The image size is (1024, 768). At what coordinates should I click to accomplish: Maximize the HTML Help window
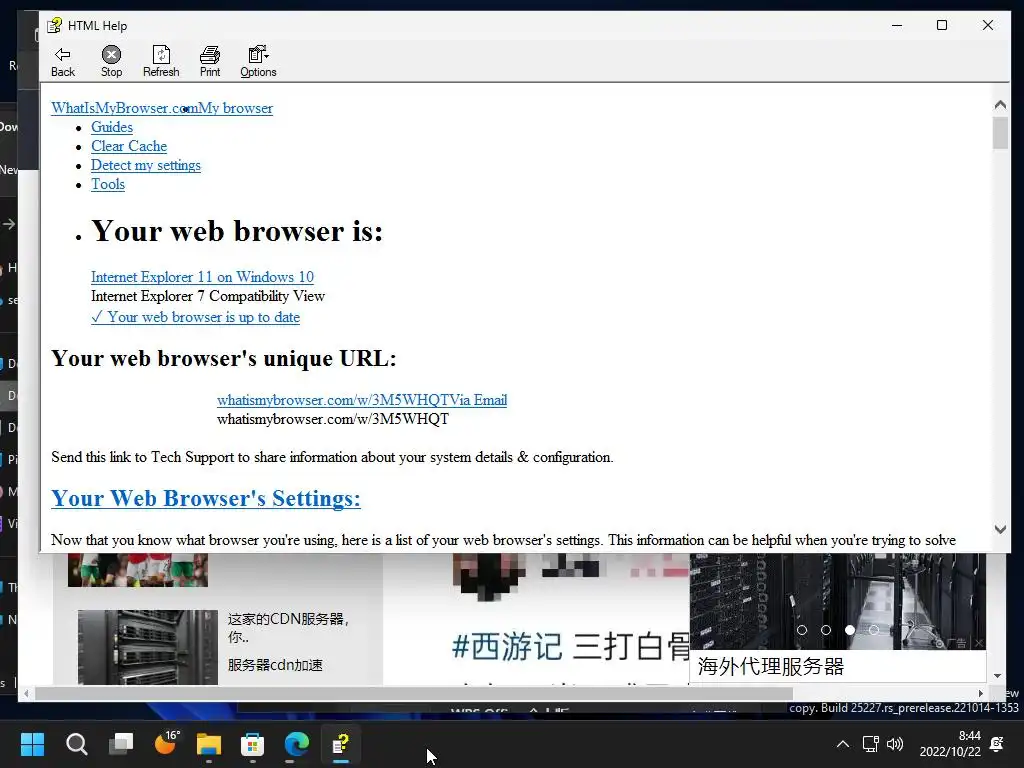pyautogui.click(x=942, y=25)
